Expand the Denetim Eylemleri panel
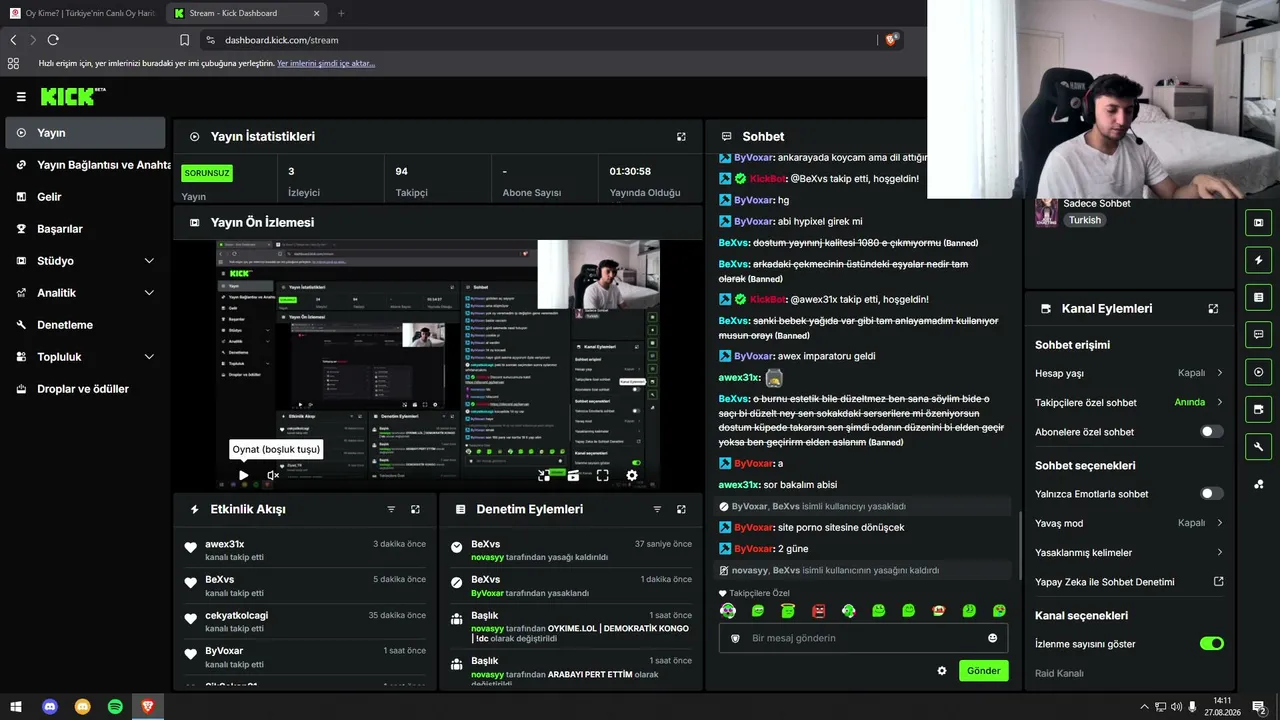This screenshot has width=1280, height=720. tap(681, 509)
